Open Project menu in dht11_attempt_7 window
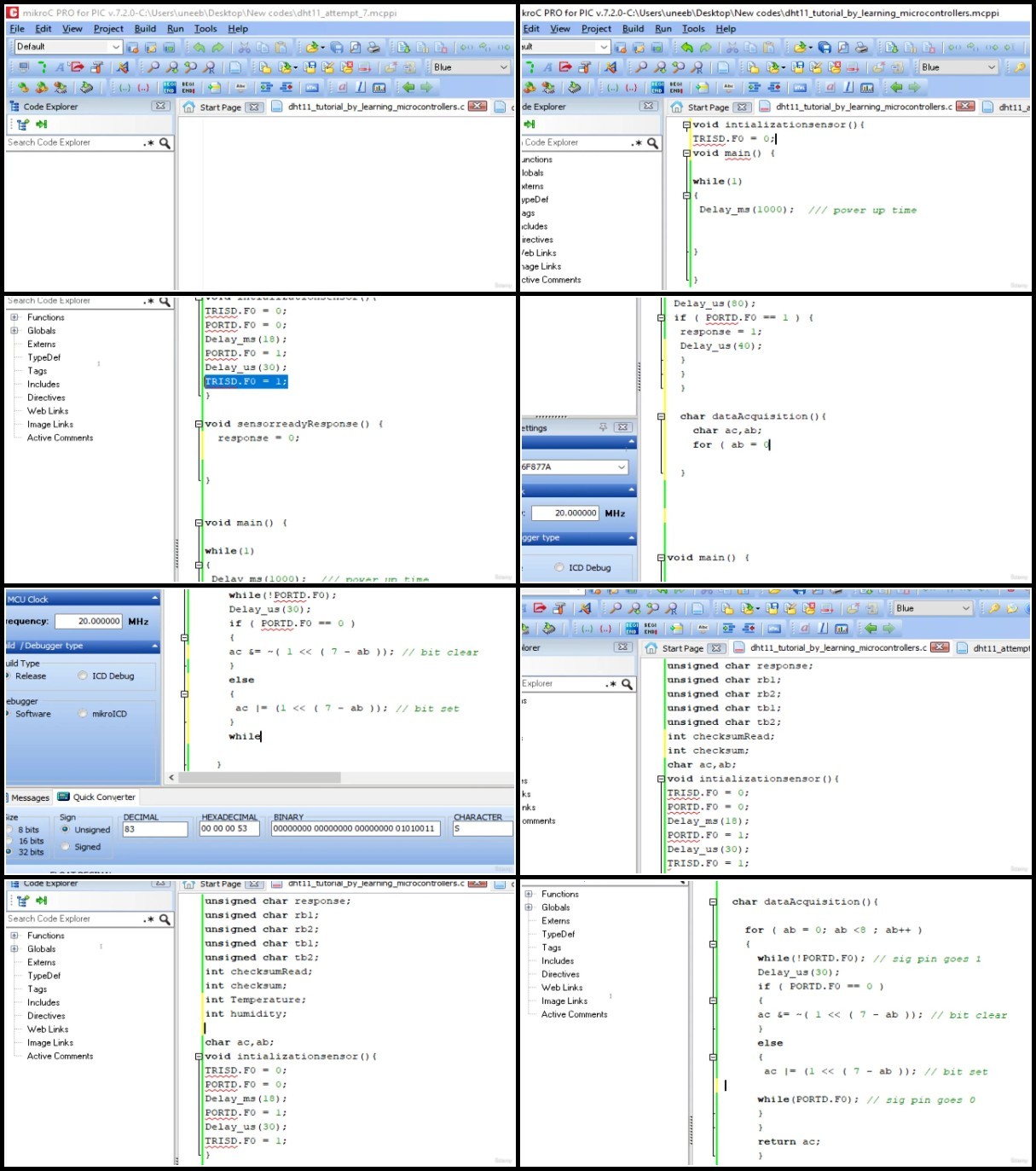1036x1171 pixels. click(108, 28)
